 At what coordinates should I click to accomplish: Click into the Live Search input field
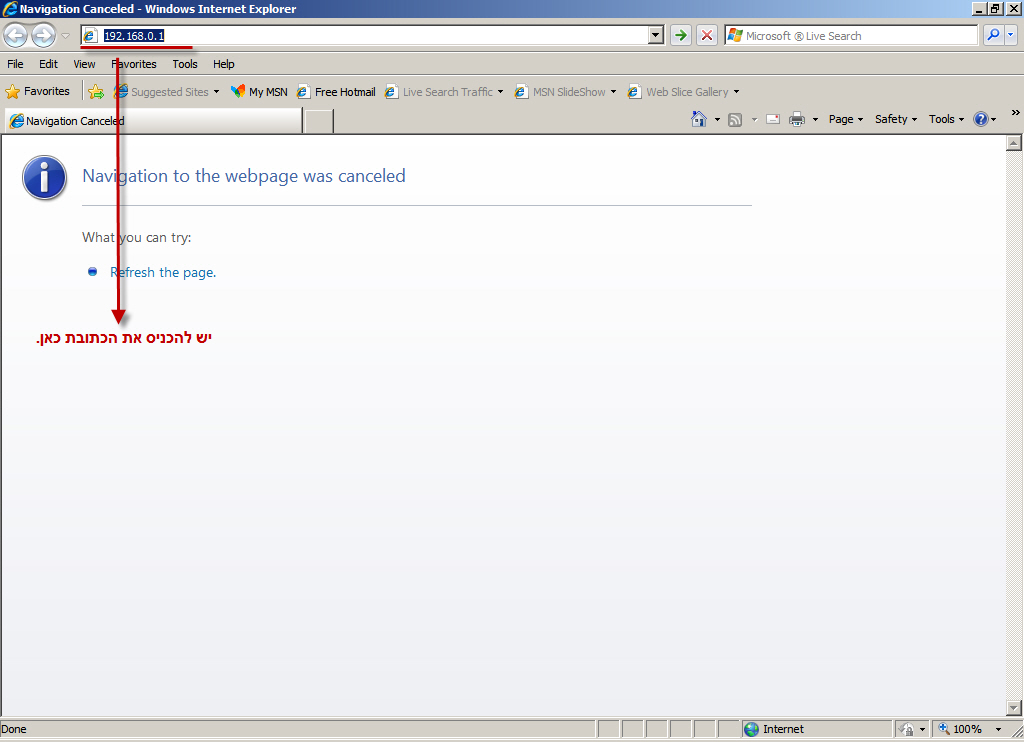[x=860, y=36]
